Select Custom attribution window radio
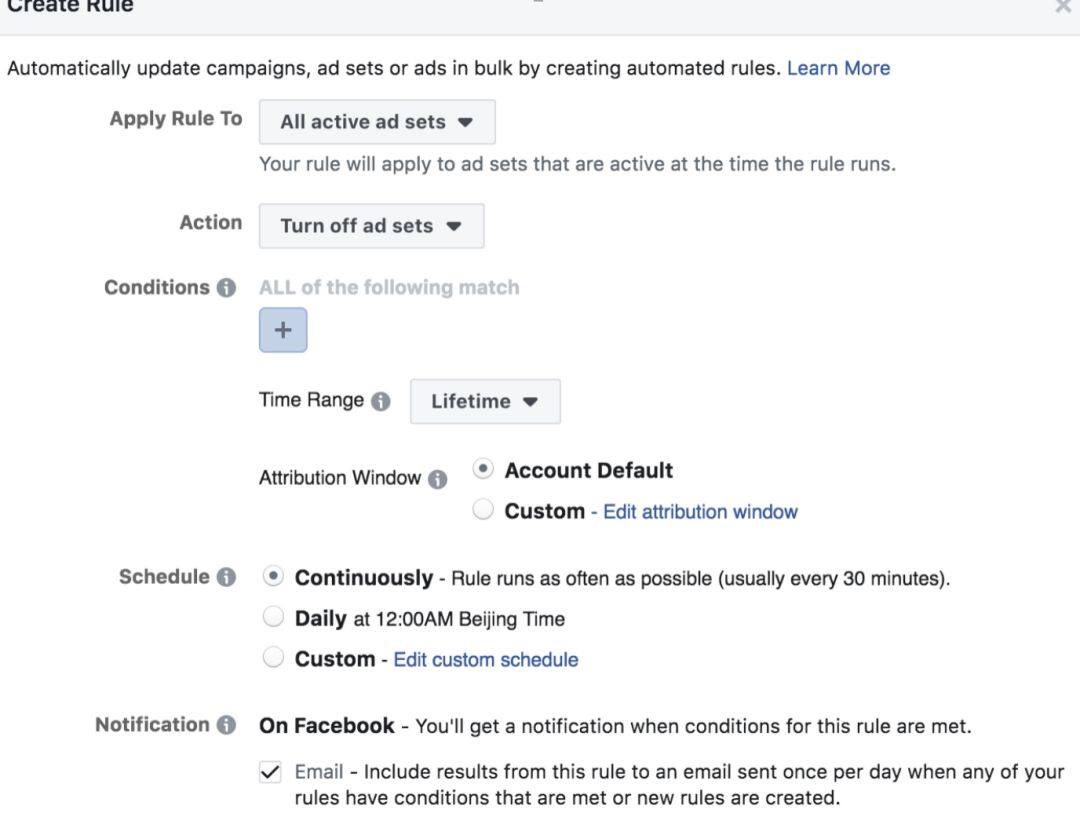This screenshot has height=813, width=1080. coord(483,510)
